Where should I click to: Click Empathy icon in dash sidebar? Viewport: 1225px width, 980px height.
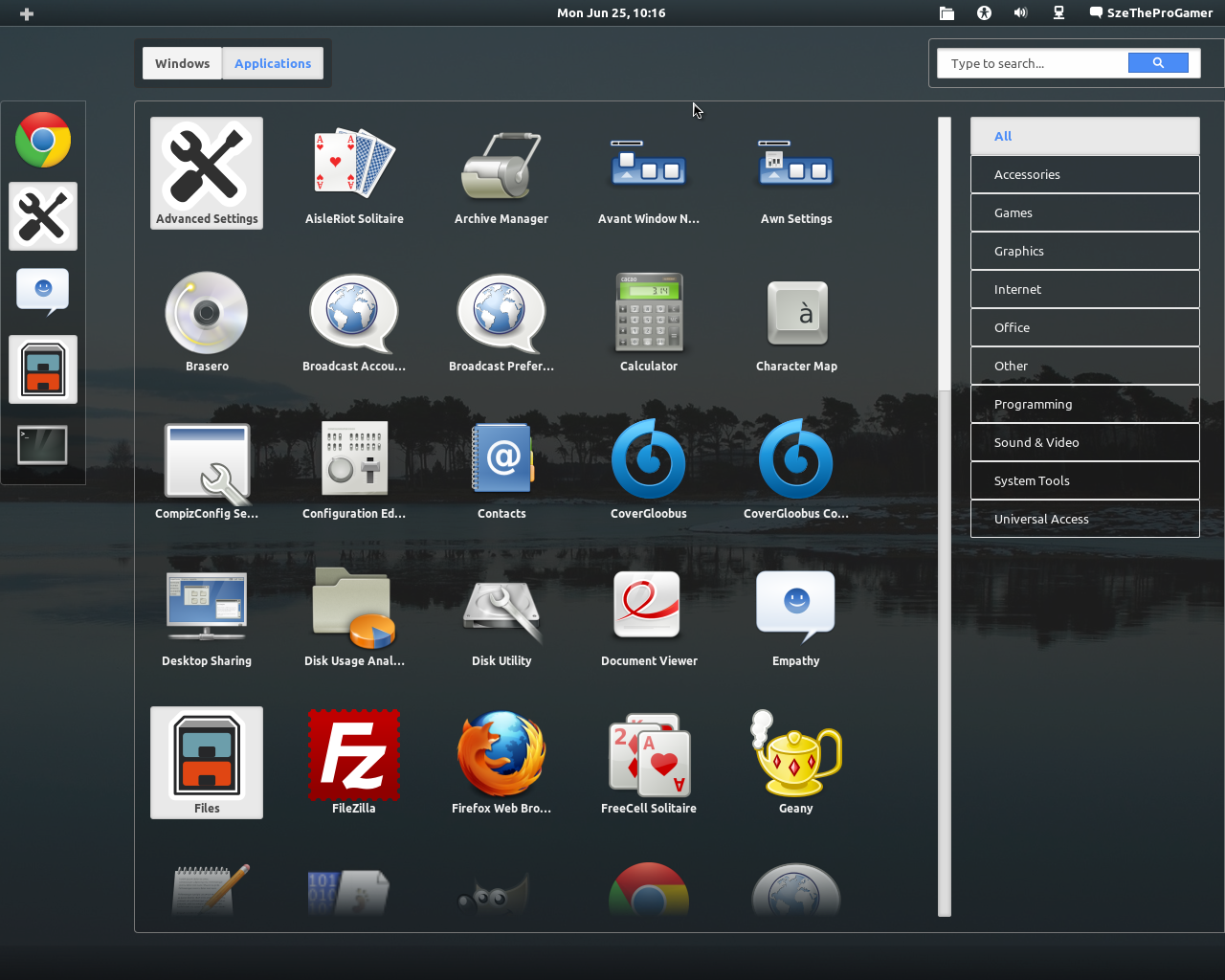pyautogui.click(x=43, y=293)
